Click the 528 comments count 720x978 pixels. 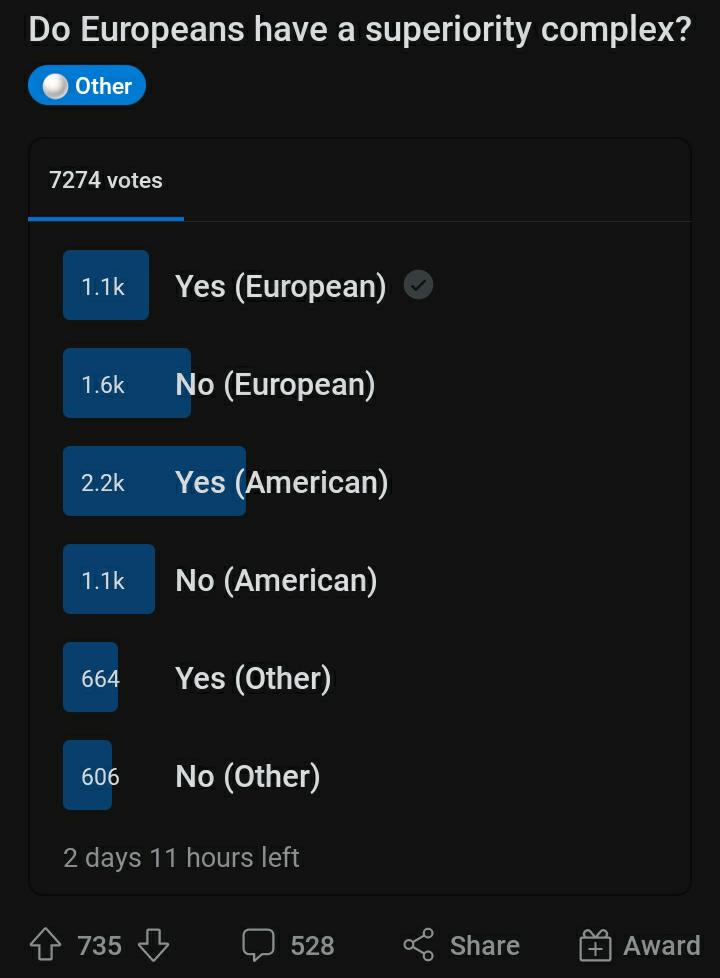pyautogui.click(x=312, y=945)
